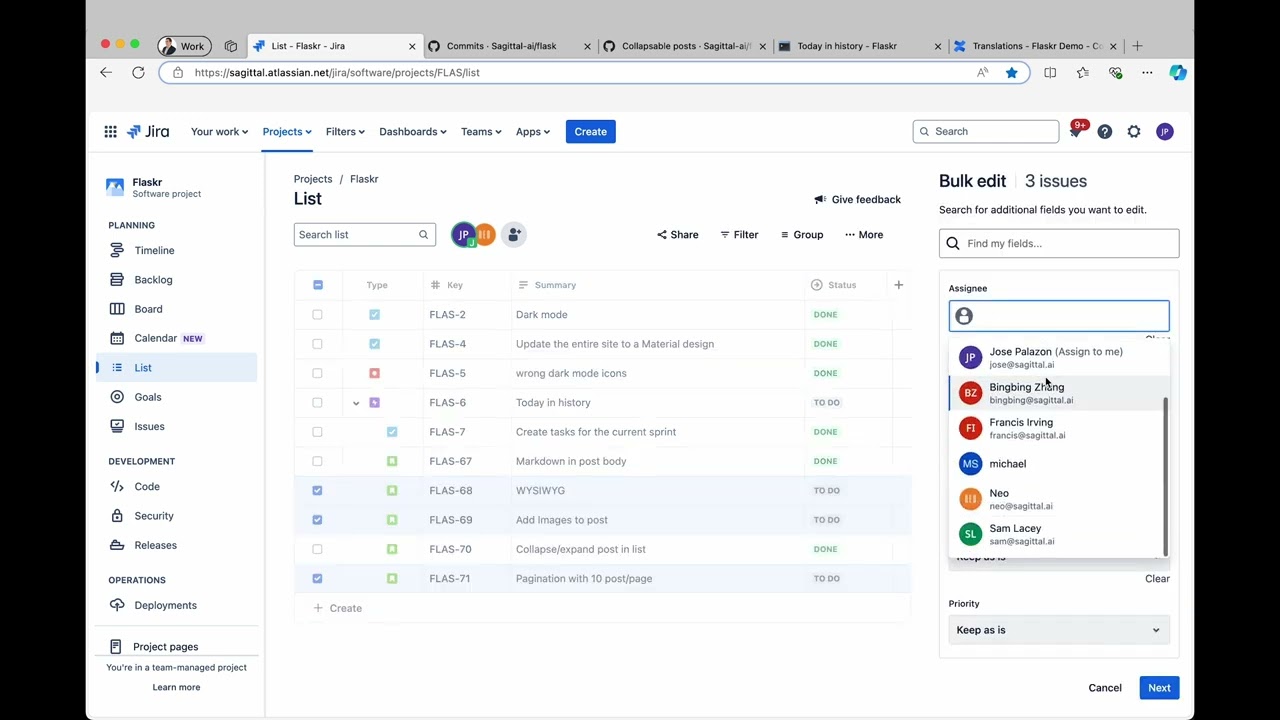
Task: Click the Assignee input field
Action: coord(1059,316)
